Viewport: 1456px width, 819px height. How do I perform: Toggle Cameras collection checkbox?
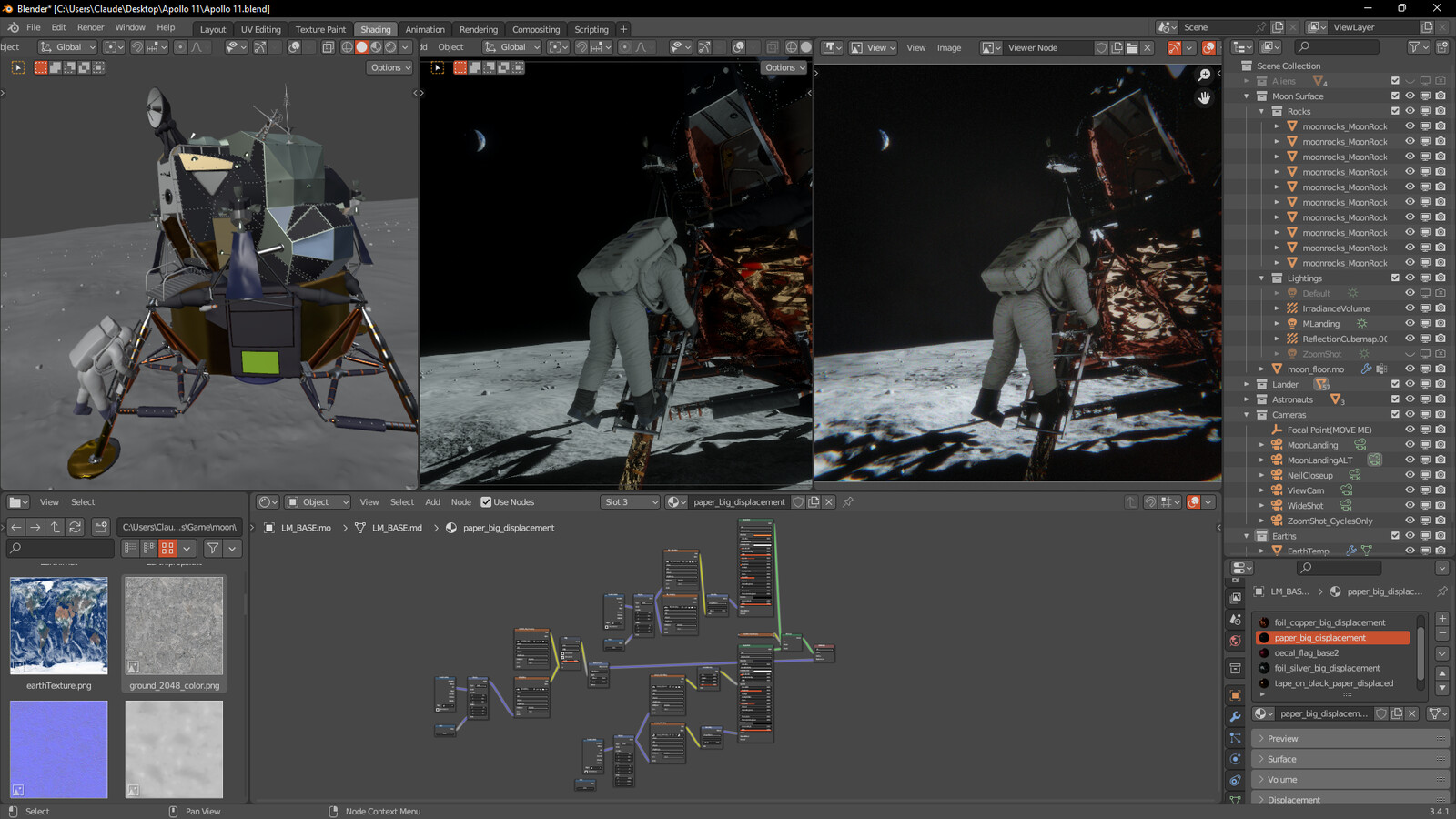1395,415
